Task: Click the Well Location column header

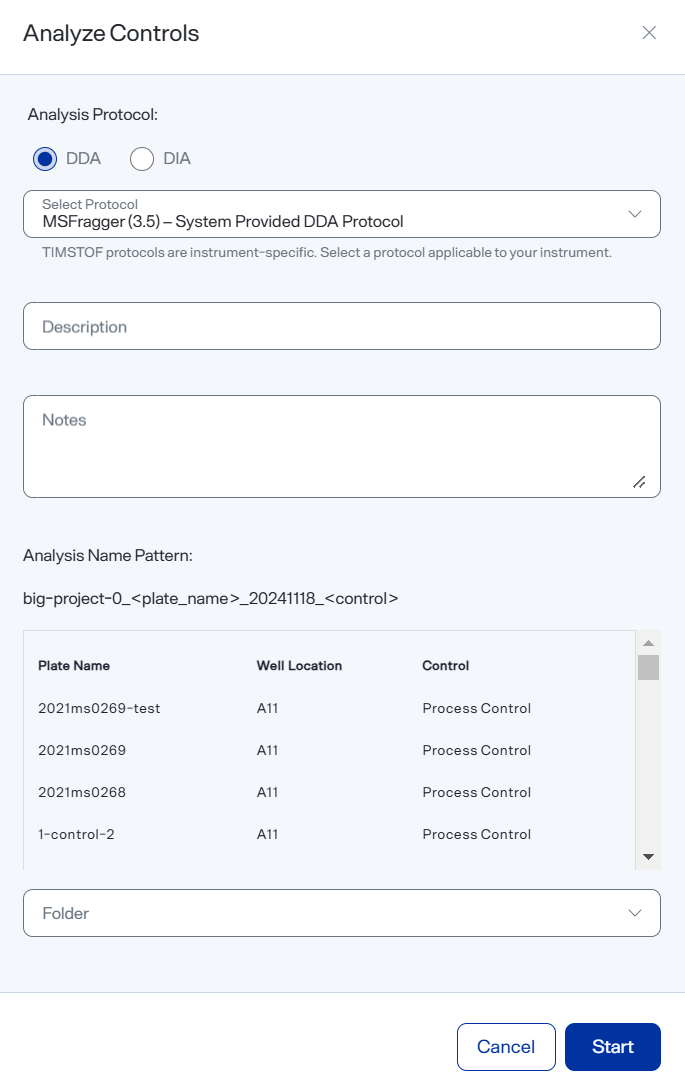Action: click(299, 666)
